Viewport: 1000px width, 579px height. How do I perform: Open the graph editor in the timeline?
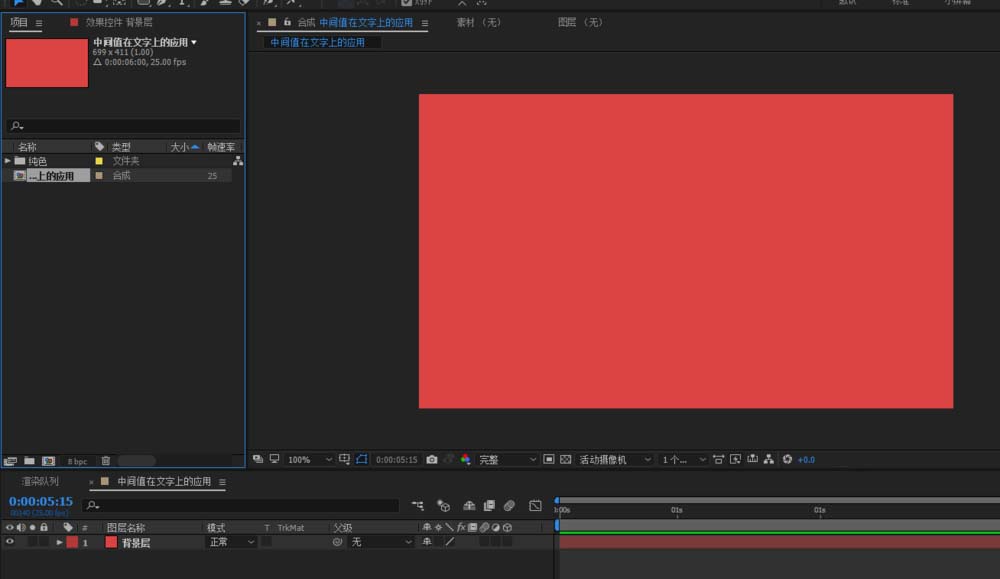[535, 506]
